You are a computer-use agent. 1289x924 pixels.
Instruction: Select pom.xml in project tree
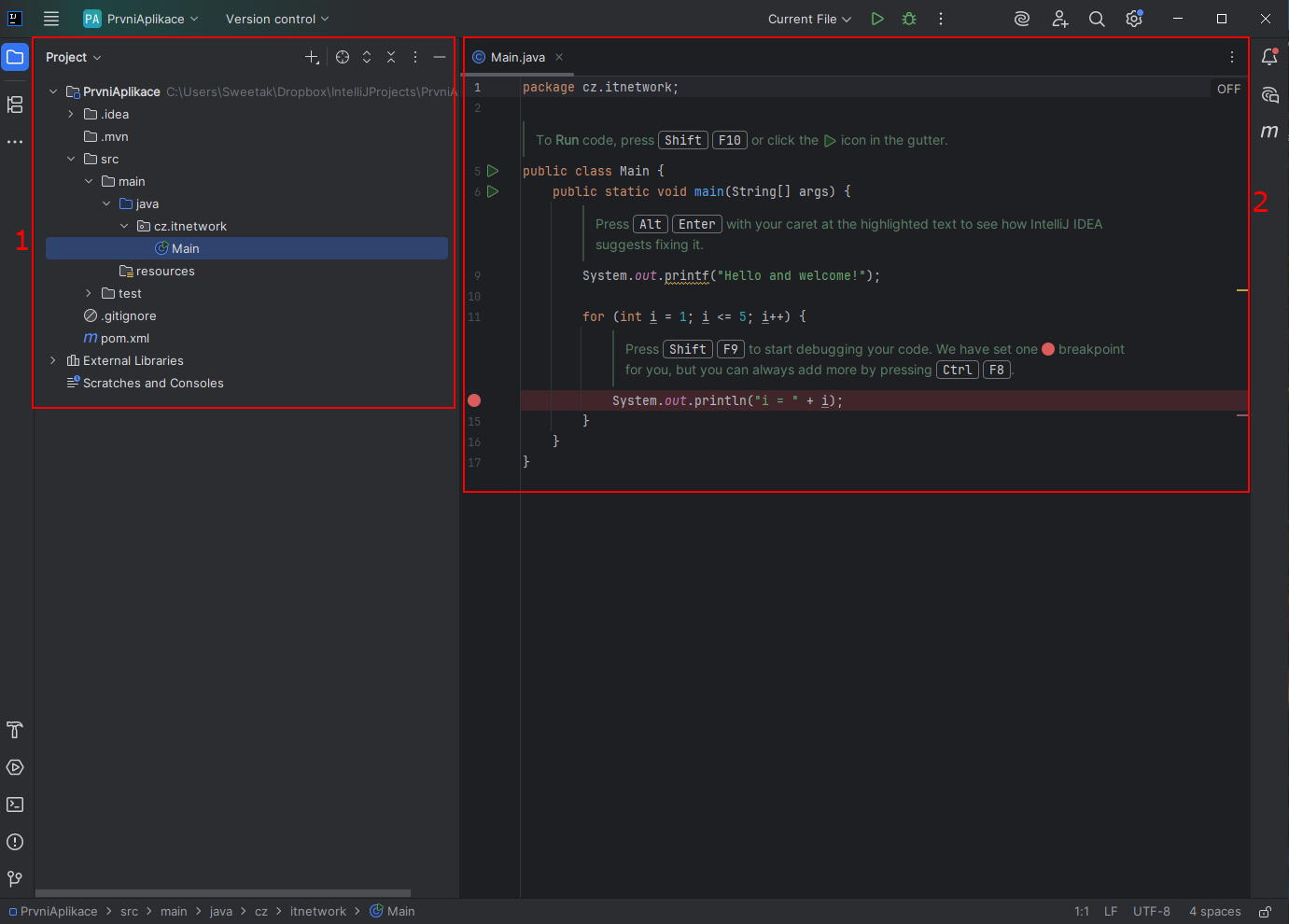point(116,338)
